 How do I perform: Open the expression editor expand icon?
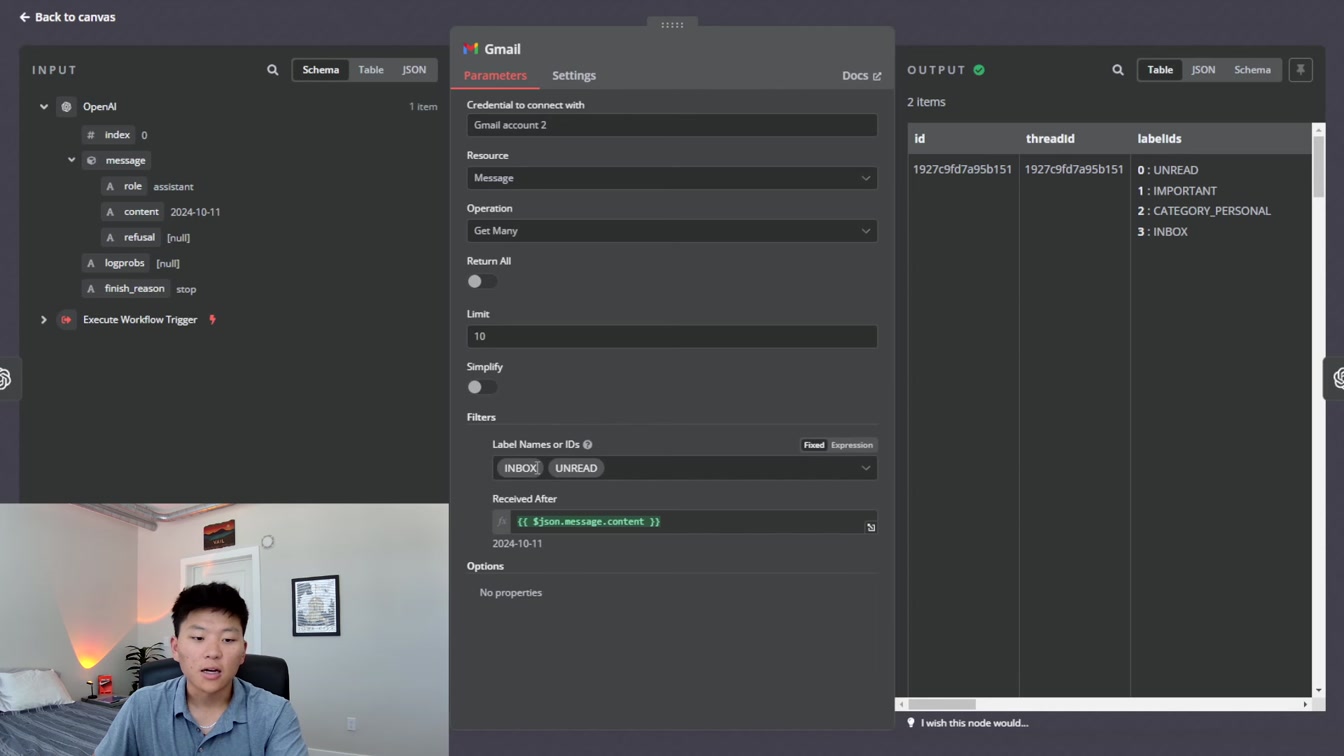(x=871, y=527)
